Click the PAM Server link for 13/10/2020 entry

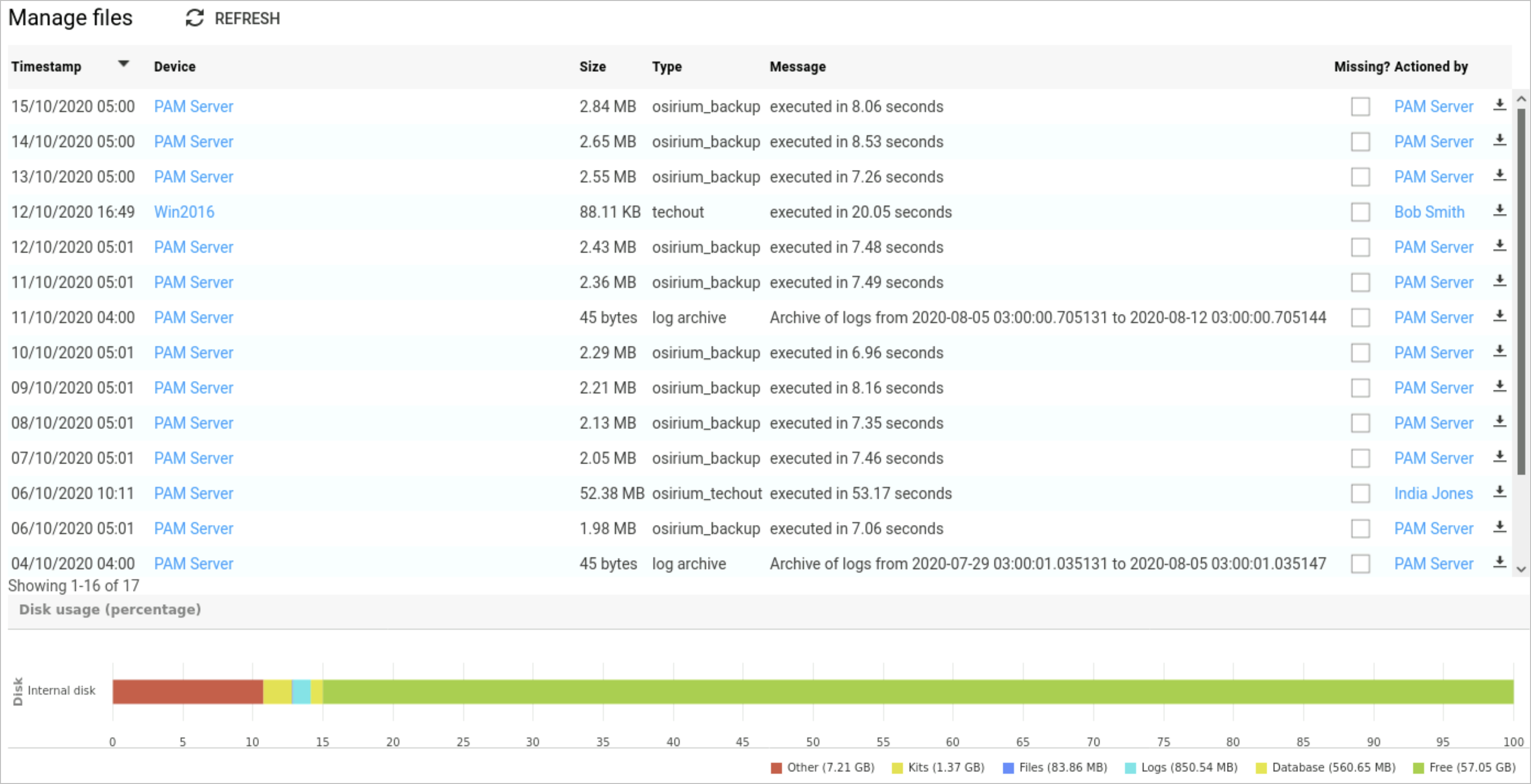coord(193,177)
